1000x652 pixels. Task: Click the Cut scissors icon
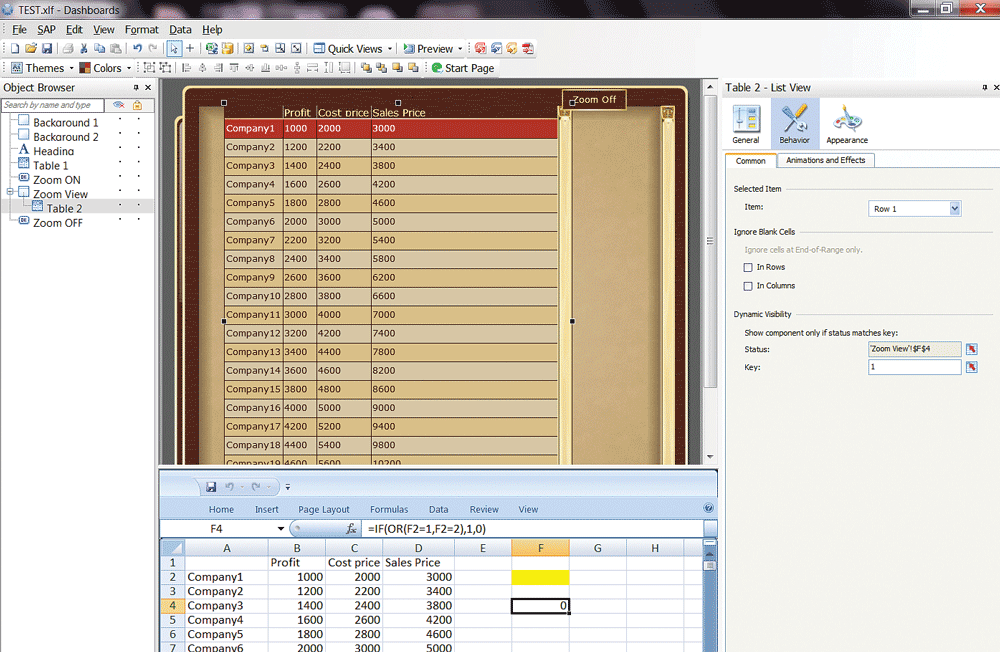84,48
